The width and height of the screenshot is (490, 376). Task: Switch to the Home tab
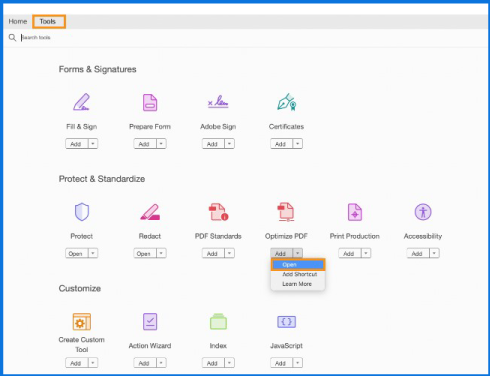18,22
